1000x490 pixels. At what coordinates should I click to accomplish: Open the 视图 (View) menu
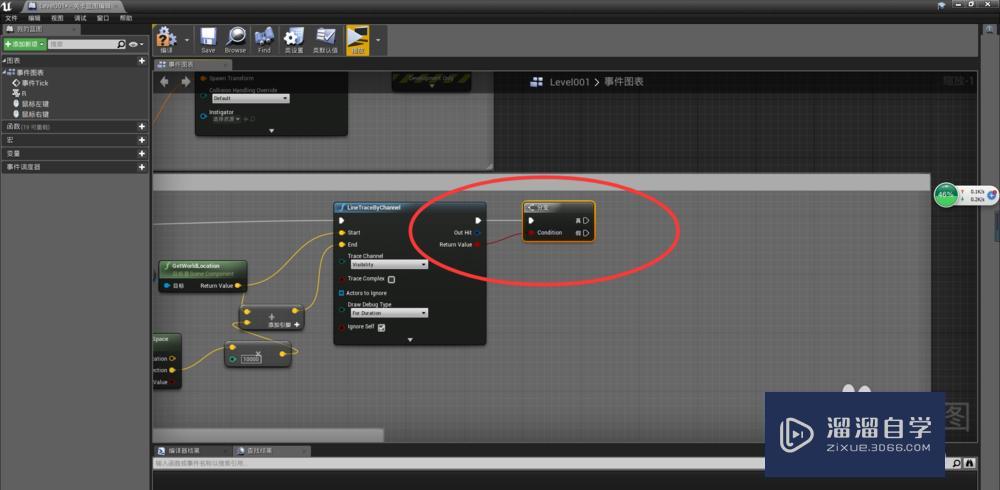pos(57,19)
